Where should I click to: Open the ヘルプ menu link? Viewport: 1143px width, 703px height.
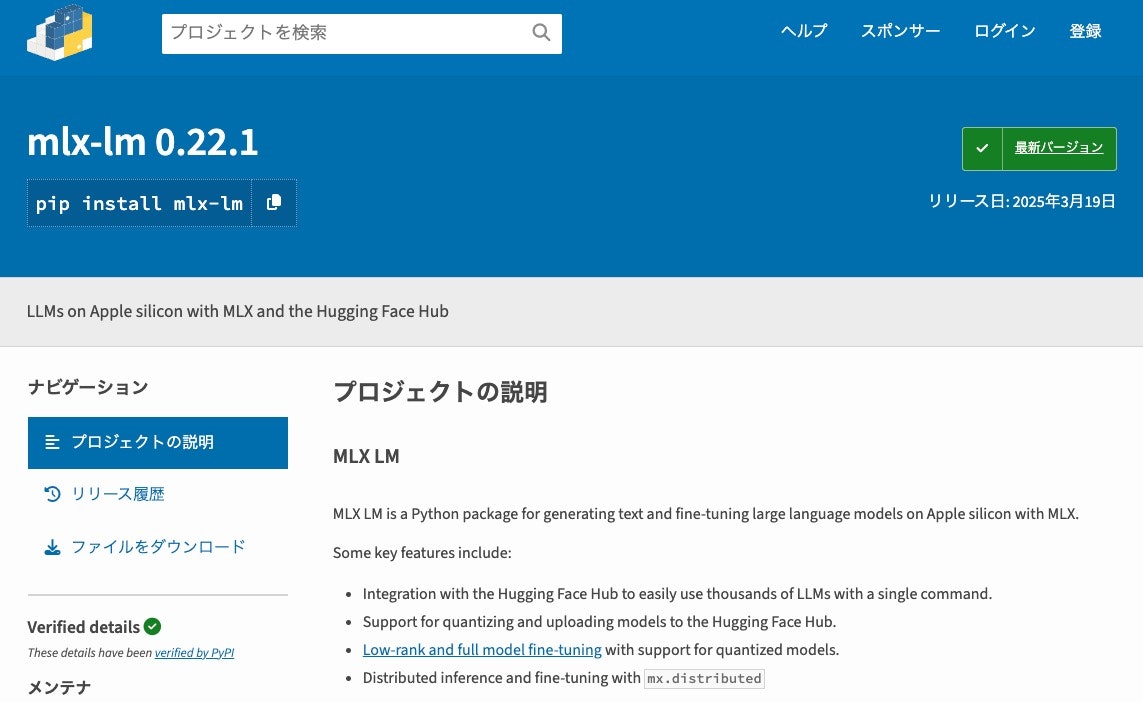click(x=804, y=31)
